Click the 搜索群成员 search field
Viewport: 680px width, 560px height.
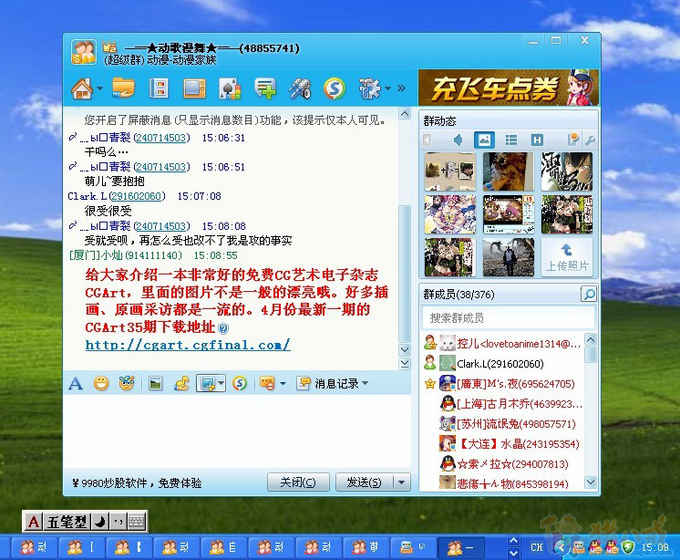[x=508, y=318]
